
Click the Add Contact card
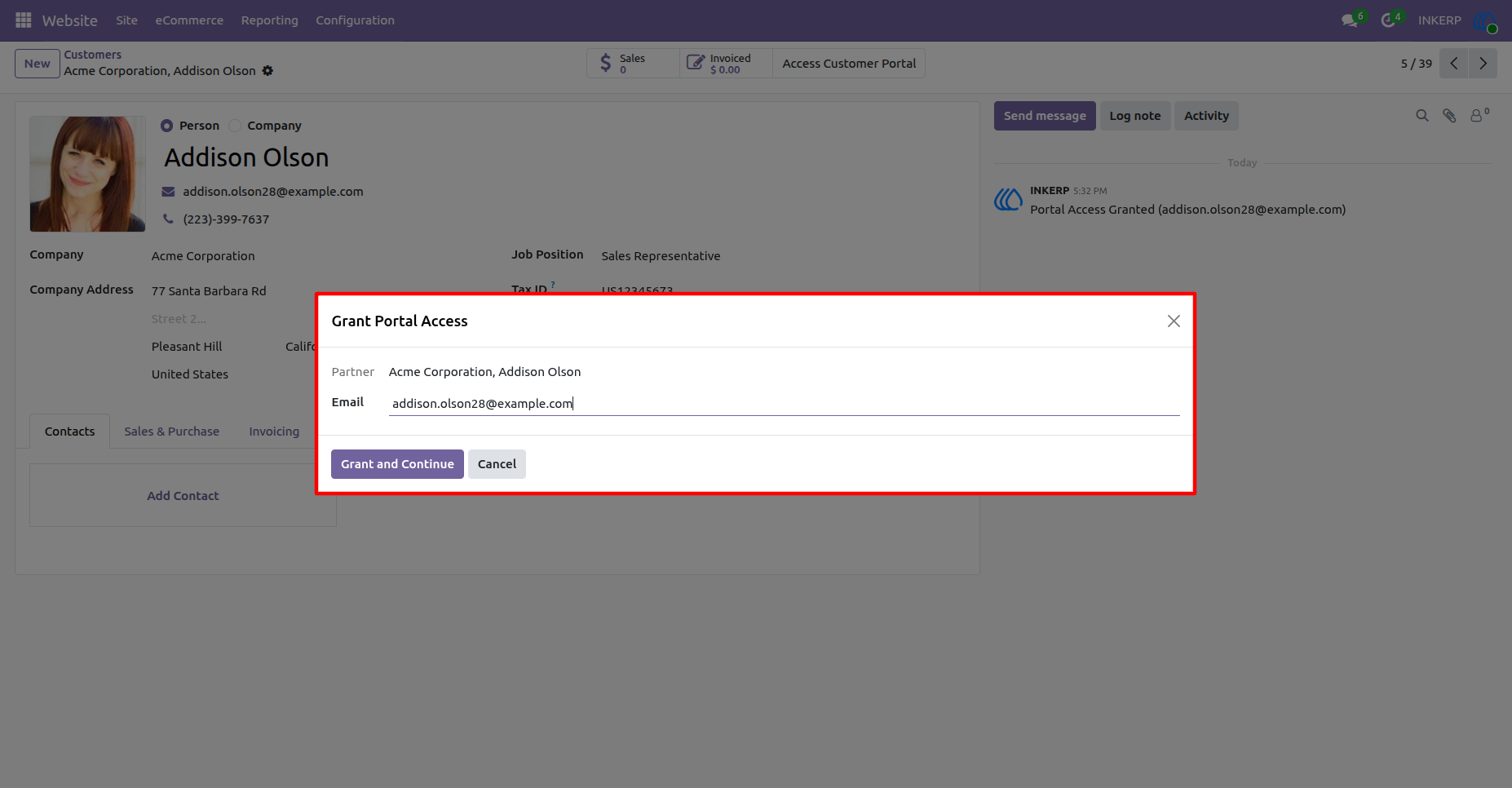183,496
